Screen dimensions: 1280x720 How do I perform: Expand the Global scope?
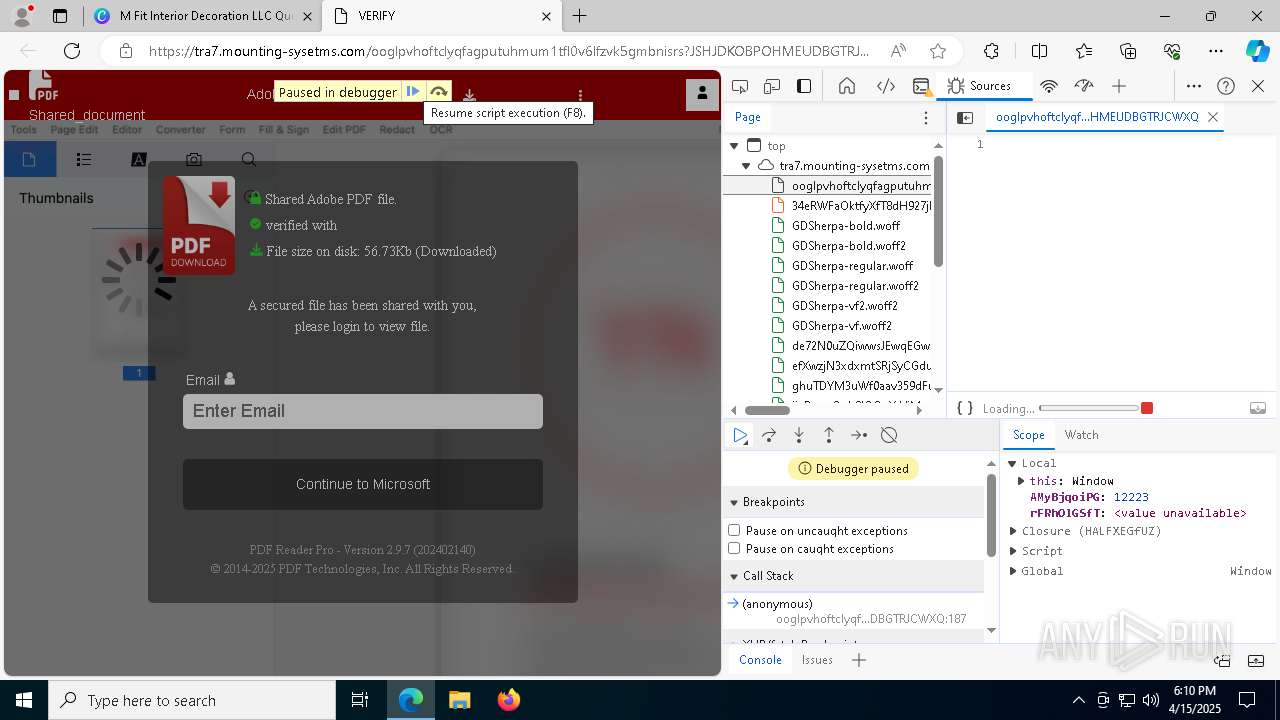(x=1013, y=571)
